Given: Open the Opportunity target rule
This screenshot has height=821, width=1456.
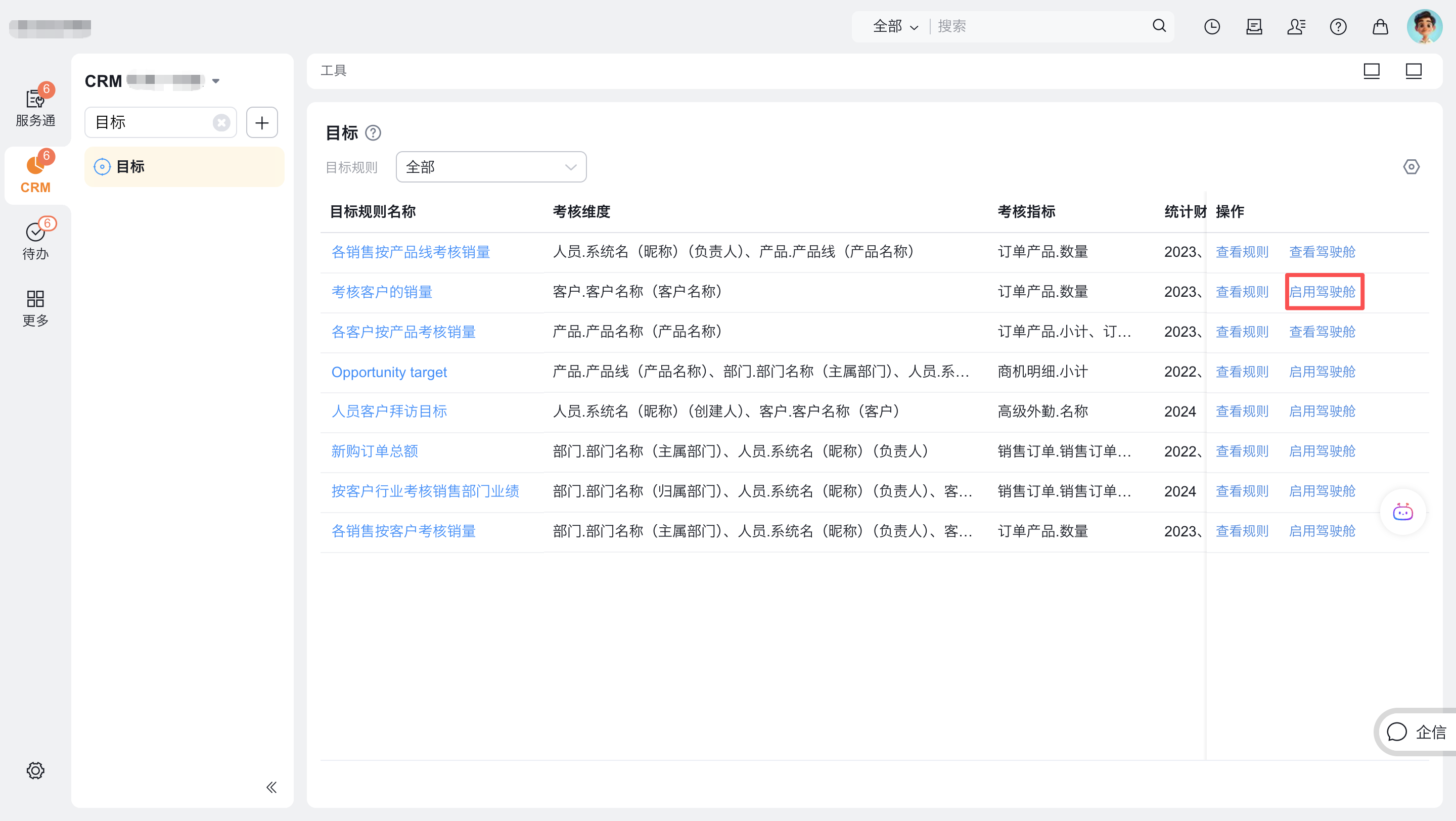Looking at the screenshot, I should pyautogui.click(x=389, y=372).
